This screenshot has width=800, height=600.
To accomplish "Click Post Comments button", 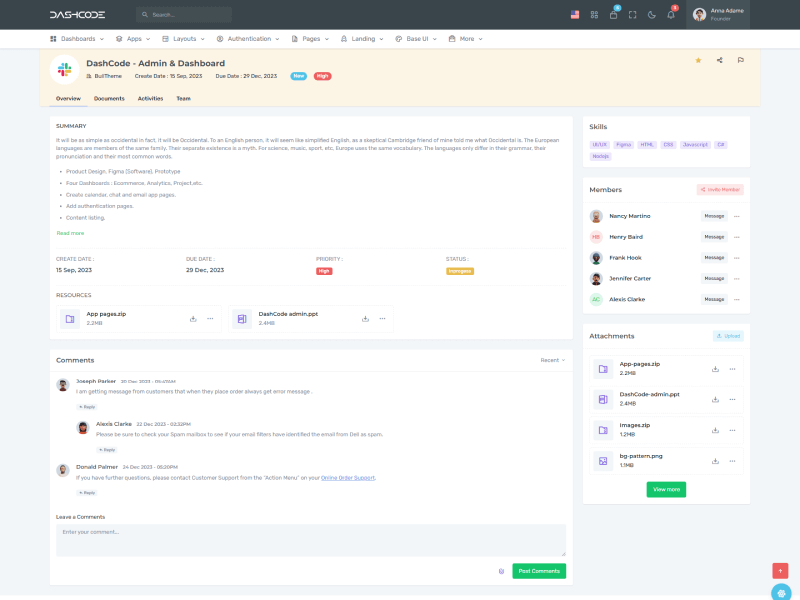I will point(539,570).
